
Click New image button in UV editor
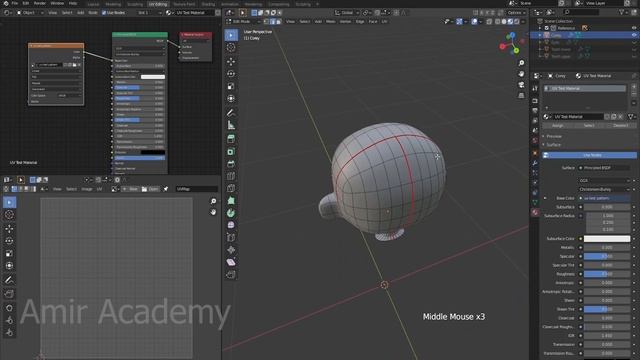coord(131,189)
